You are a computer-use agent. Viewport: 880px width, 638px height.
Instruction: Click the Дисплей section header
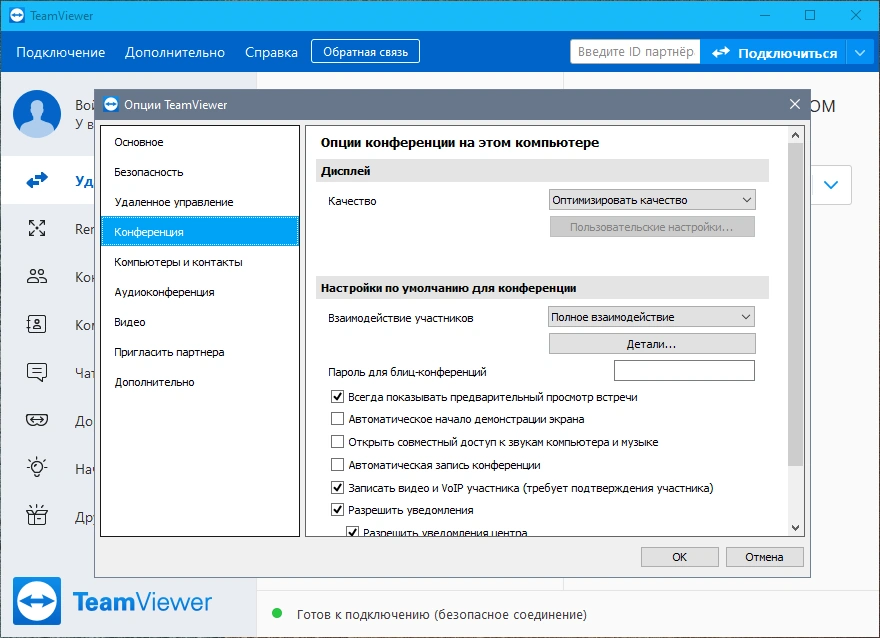pyautogui.click(x=542, y=171)
